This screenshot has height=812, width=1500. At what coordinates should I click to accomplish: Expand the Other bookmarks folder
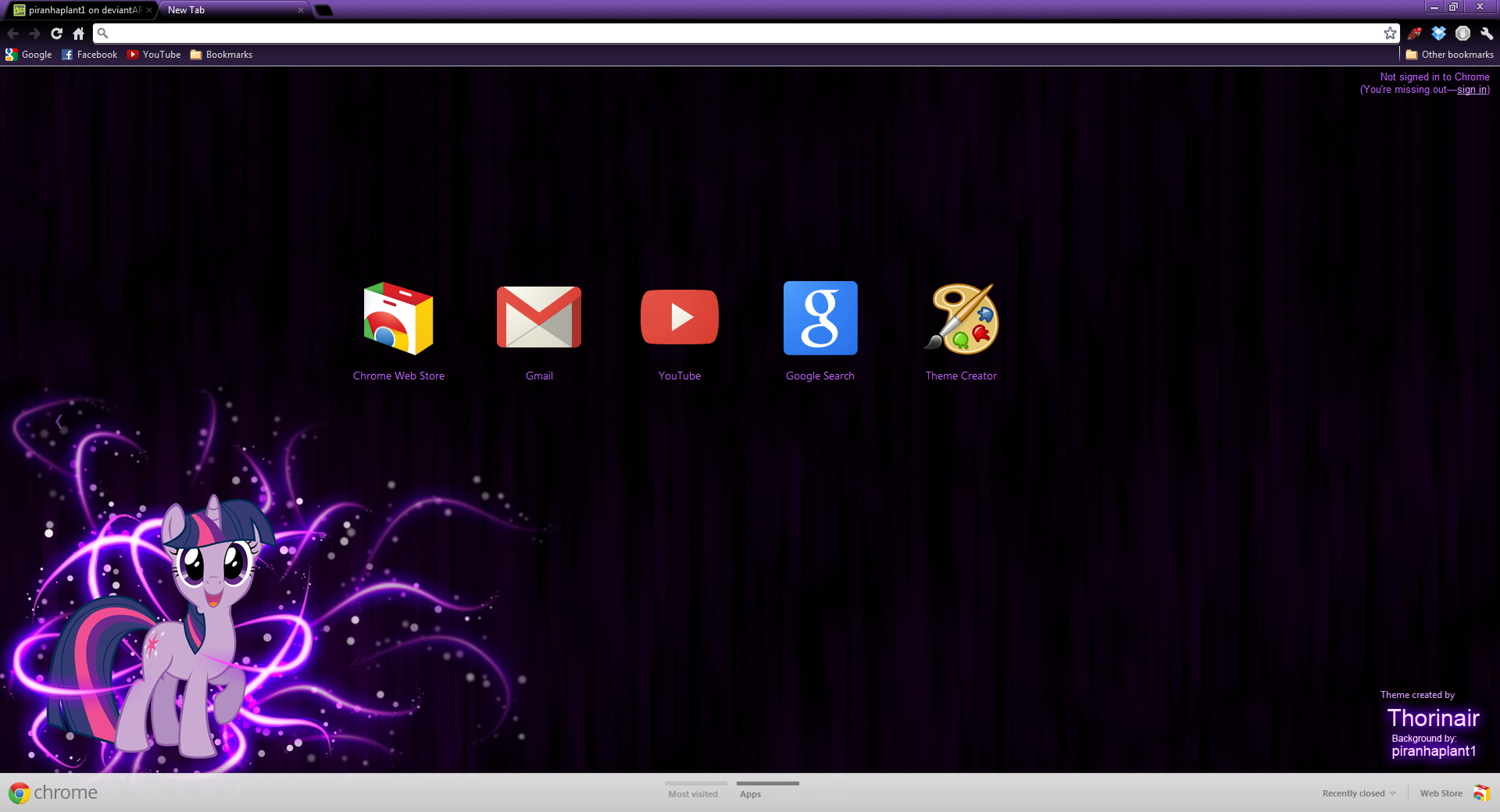pyautogui.click(x=1449, y=55)
